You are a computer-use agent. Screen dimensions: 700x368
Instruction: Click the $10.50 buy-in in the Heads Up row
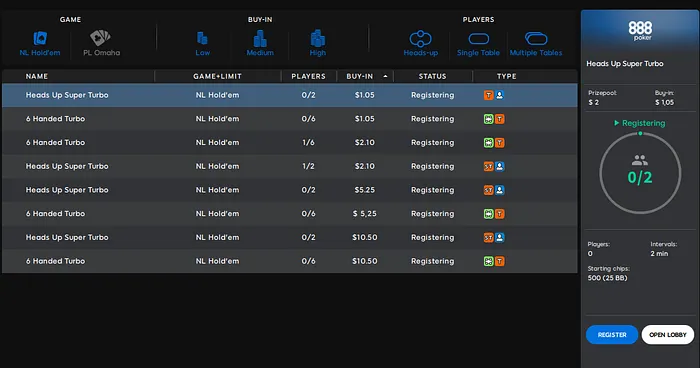click(x=365, y=238)
